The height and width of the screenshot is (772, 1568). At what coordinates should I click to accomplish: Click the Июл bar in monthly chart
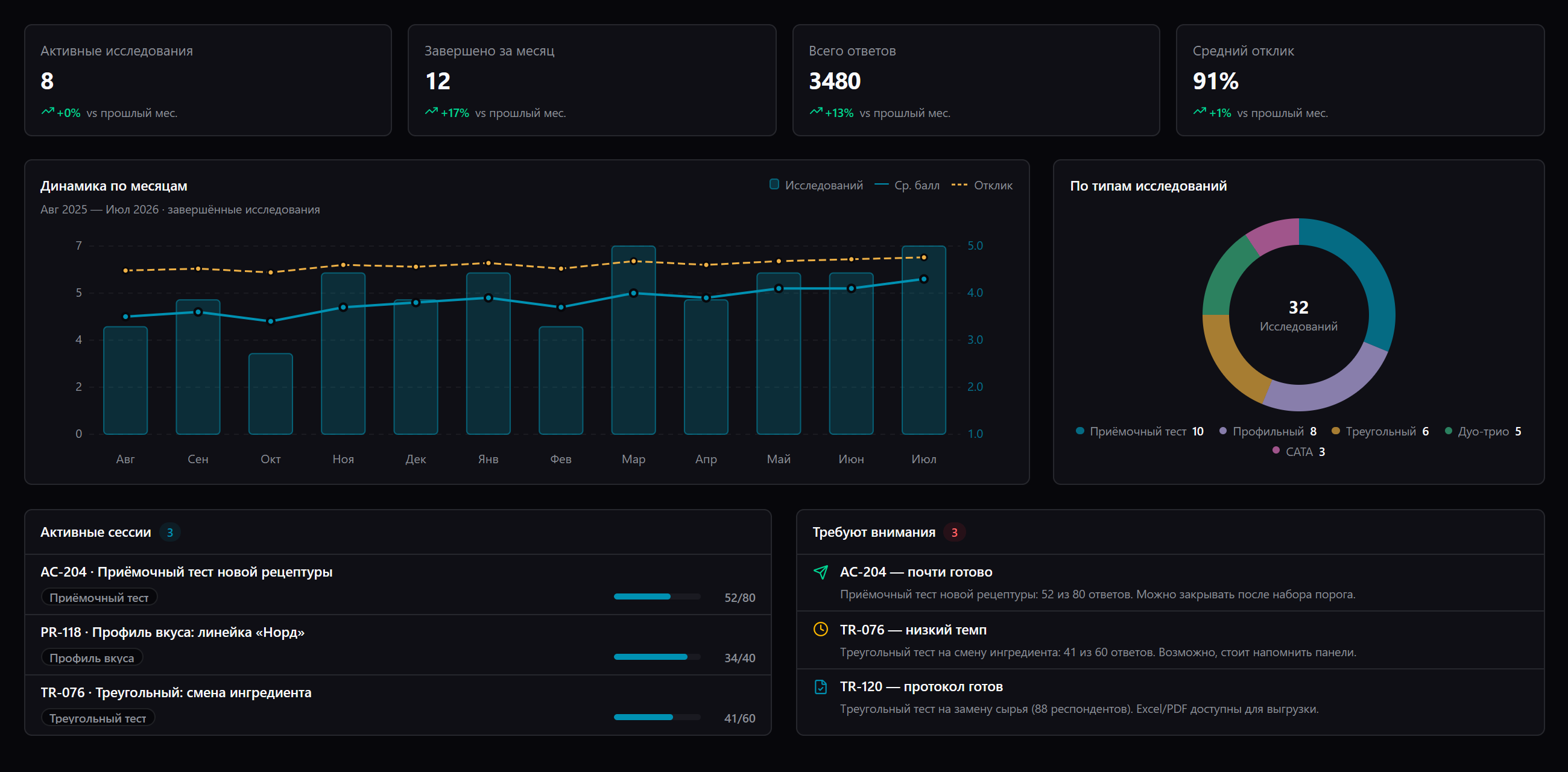[x=923, y=340]
